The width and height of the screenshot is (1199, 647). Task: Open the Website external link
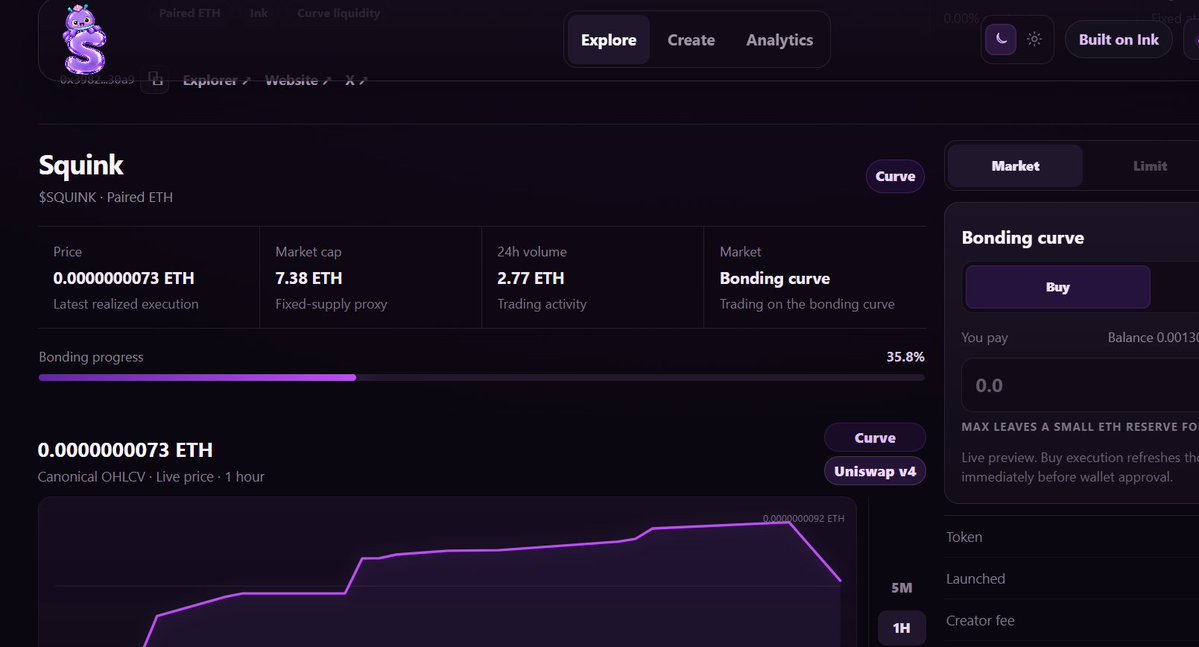click(x=297, y=80)
